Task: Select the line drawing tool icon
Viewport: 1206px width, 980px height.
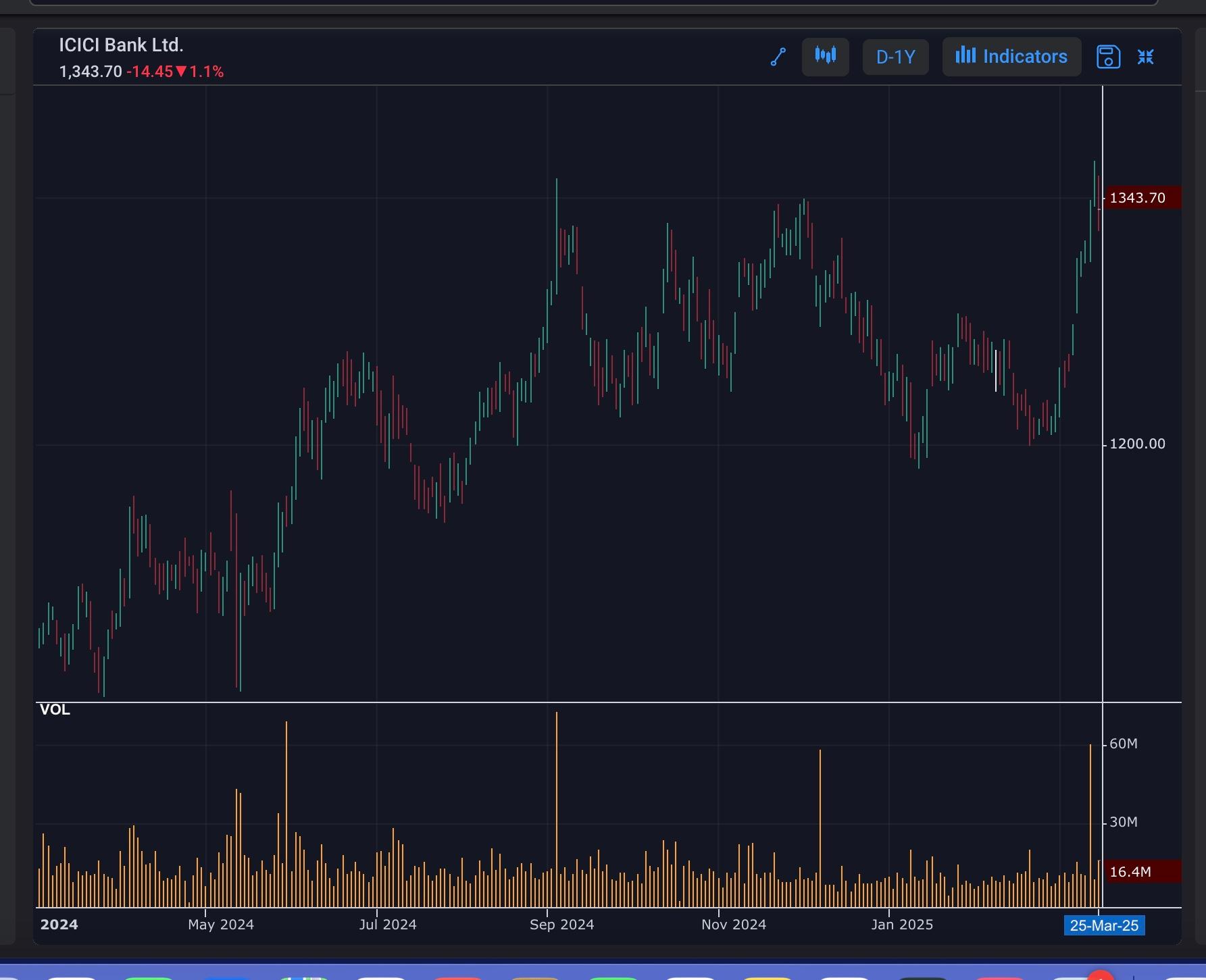Action: (778, 57)
